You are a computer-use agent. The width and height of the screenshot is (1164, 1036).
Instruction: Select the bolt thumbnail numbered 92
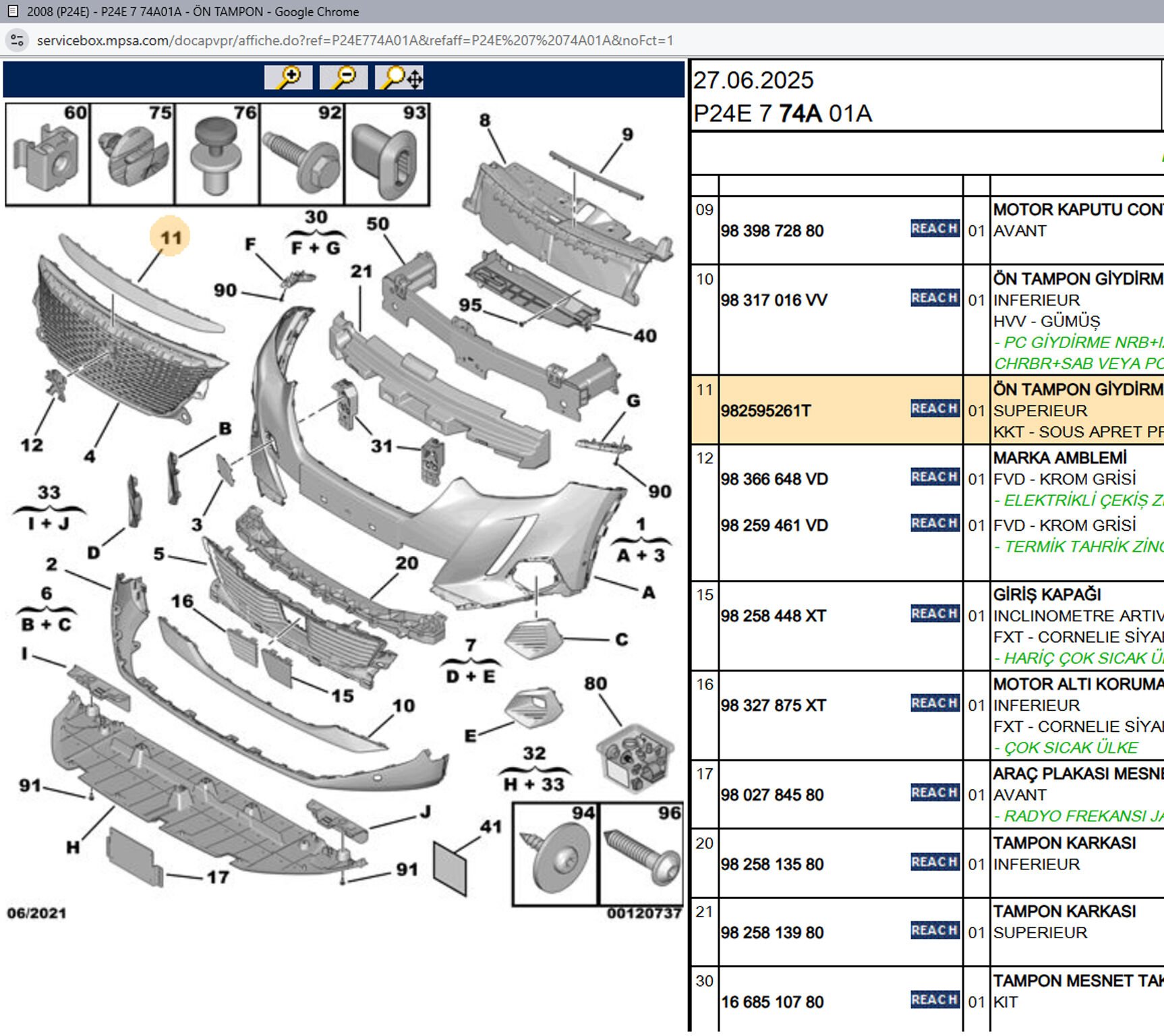[x=302, y=154]
